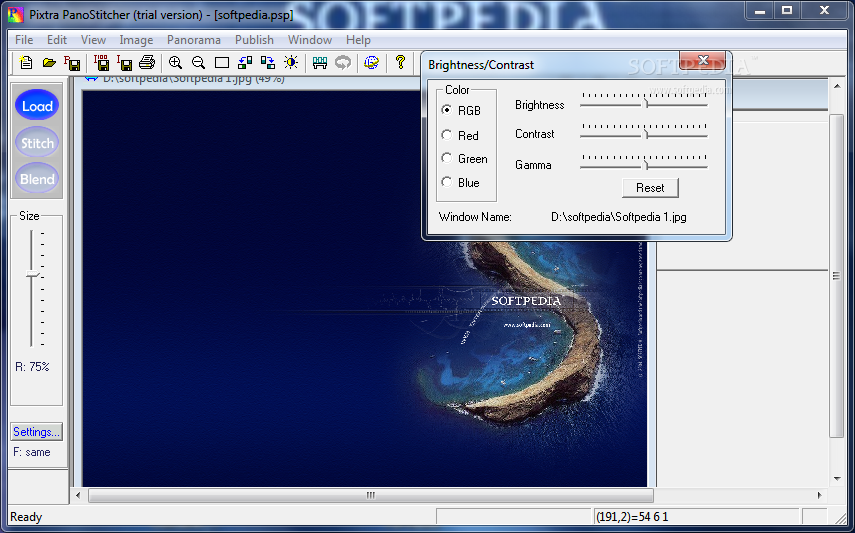This screenshot has width=855, height=533.
Task: Click the horizontal scrollbar left arrow
Action: click(x=78, y=495)
